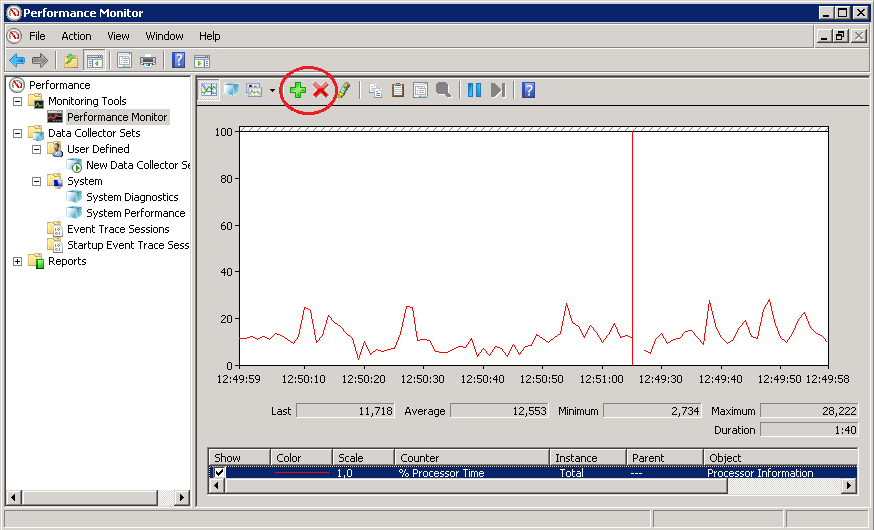Collapse the Data Collector Sets node
Image resolution: width=874 pixels, height=530 pixels.
(x=18, y=133)
